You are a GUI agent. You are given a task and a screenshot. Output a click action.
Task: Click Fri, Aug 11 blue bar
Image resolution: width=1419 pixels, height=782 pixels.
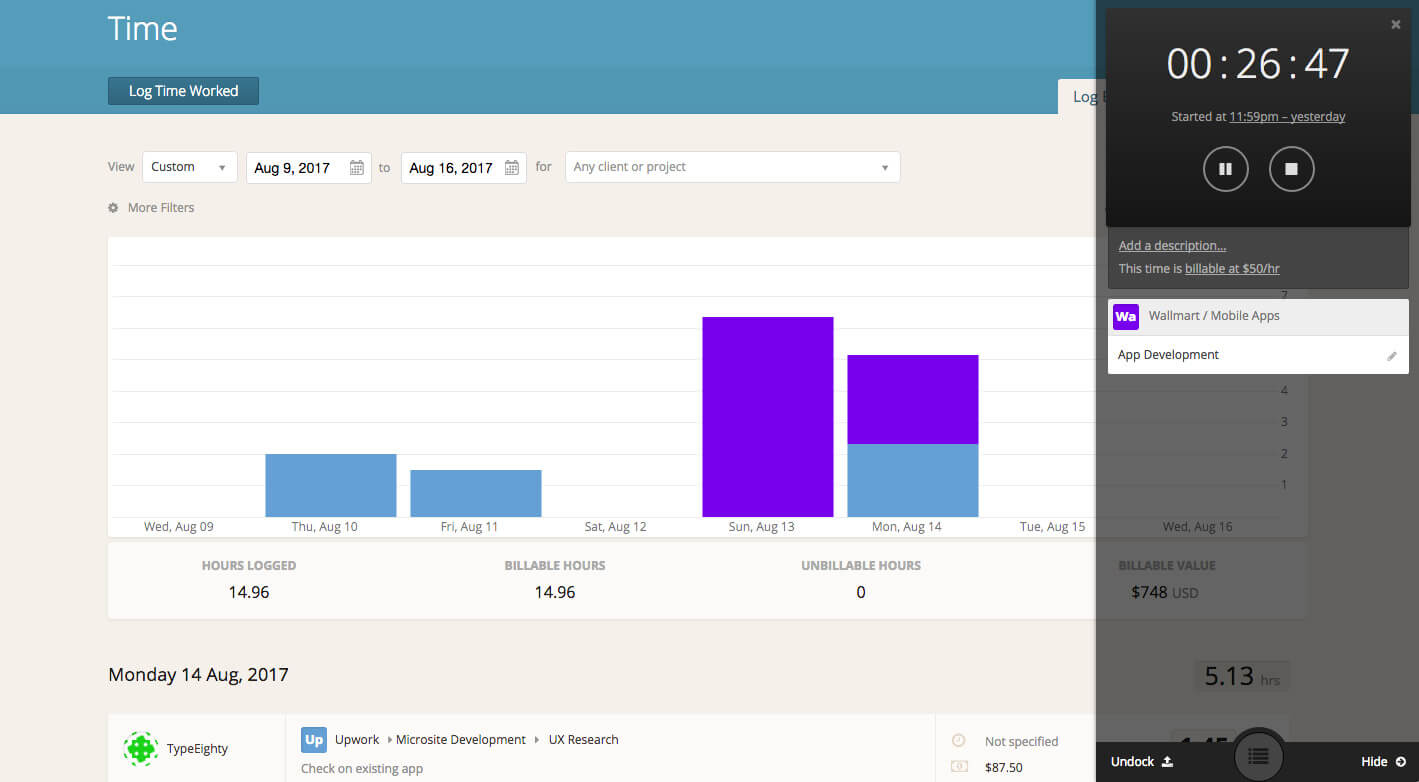pos(476,493)
